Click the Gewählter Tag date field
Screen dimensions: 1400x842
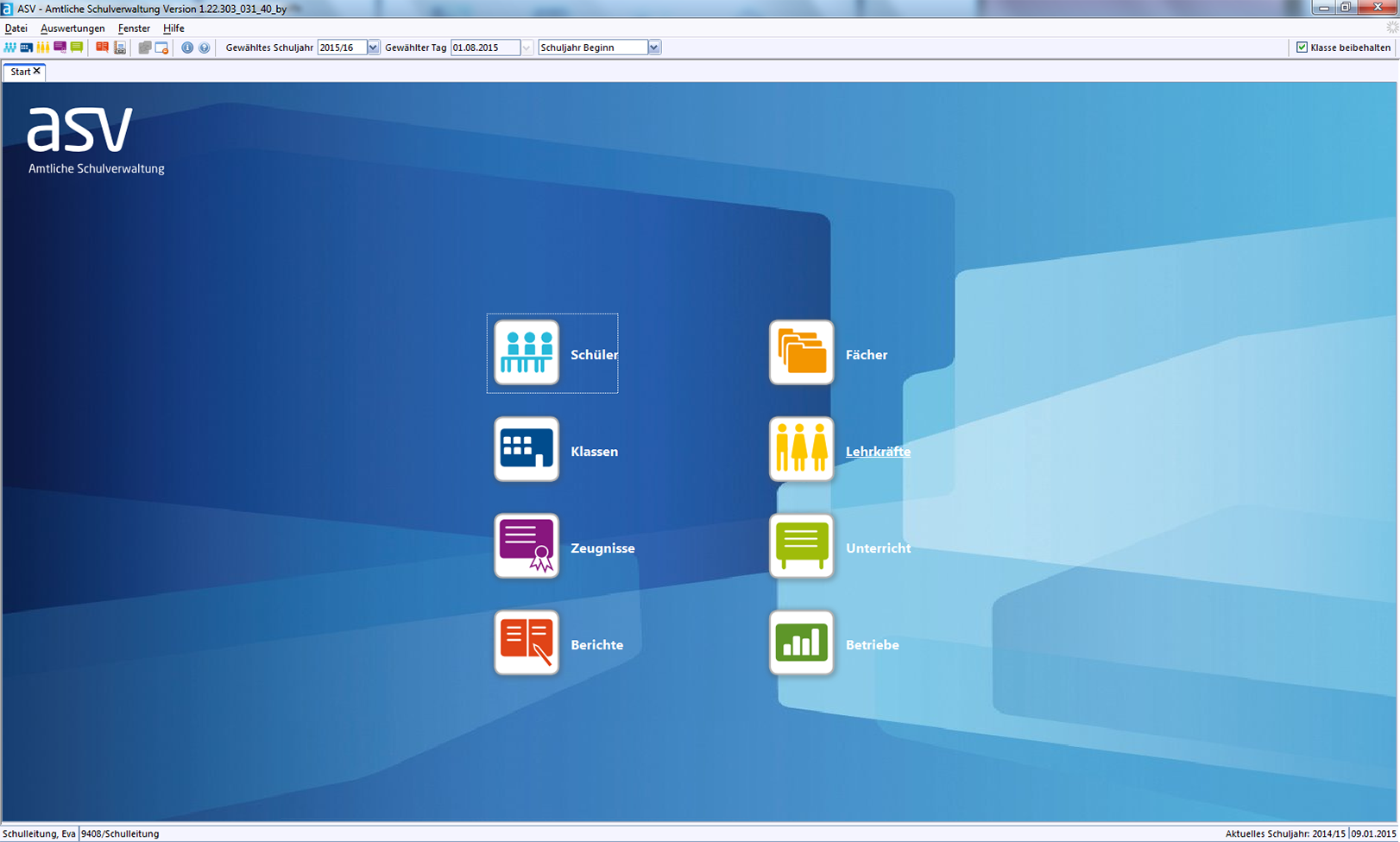[484, 47]
